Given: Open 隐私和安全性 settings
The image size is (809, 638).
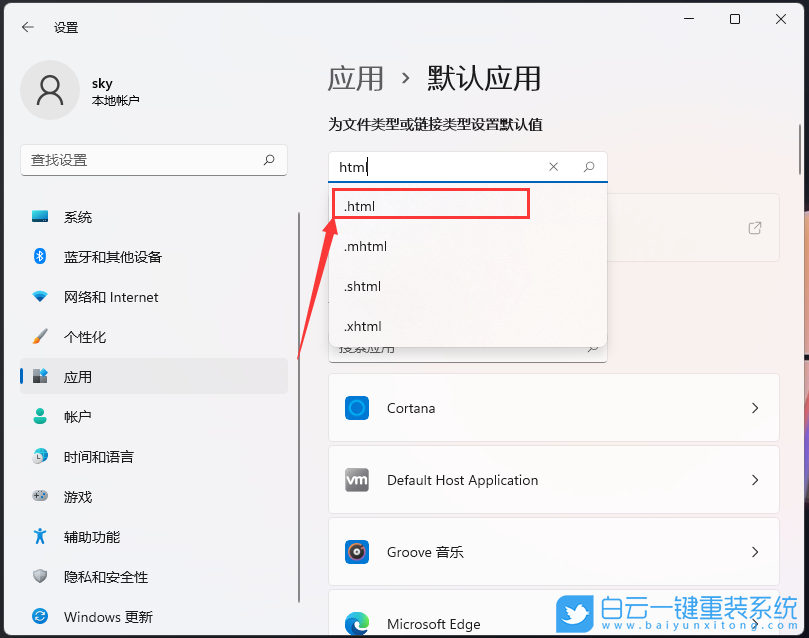Looking at the screenshot, I should pyautogui.click(x=94, y=576).
